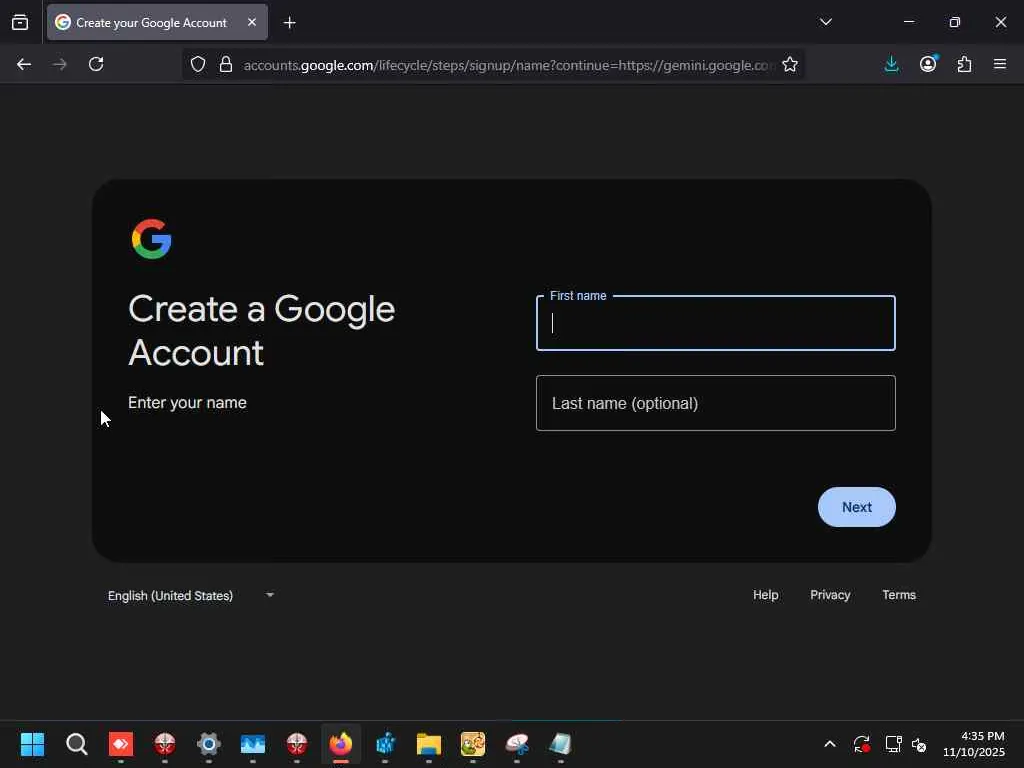
Task: Close the Create your Google Account tab
Action: pos(251,22)
